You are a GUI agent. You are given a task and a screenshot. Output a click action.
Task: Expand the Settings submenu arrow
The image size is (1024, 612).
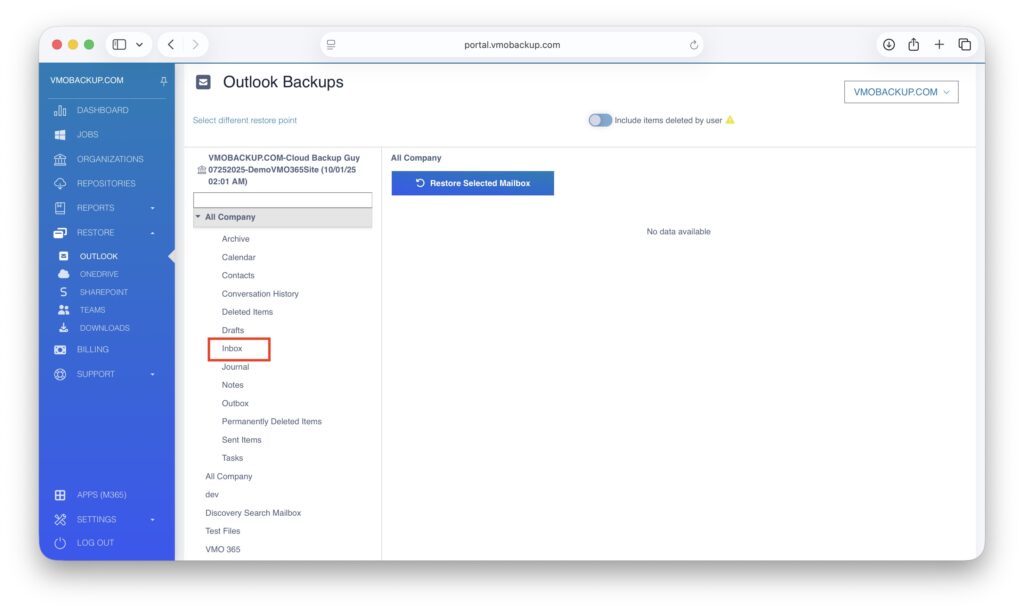tap(153, 520)
